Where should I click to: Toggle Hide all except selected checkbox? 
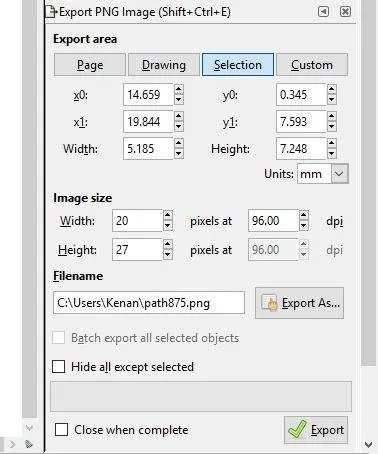59,367
